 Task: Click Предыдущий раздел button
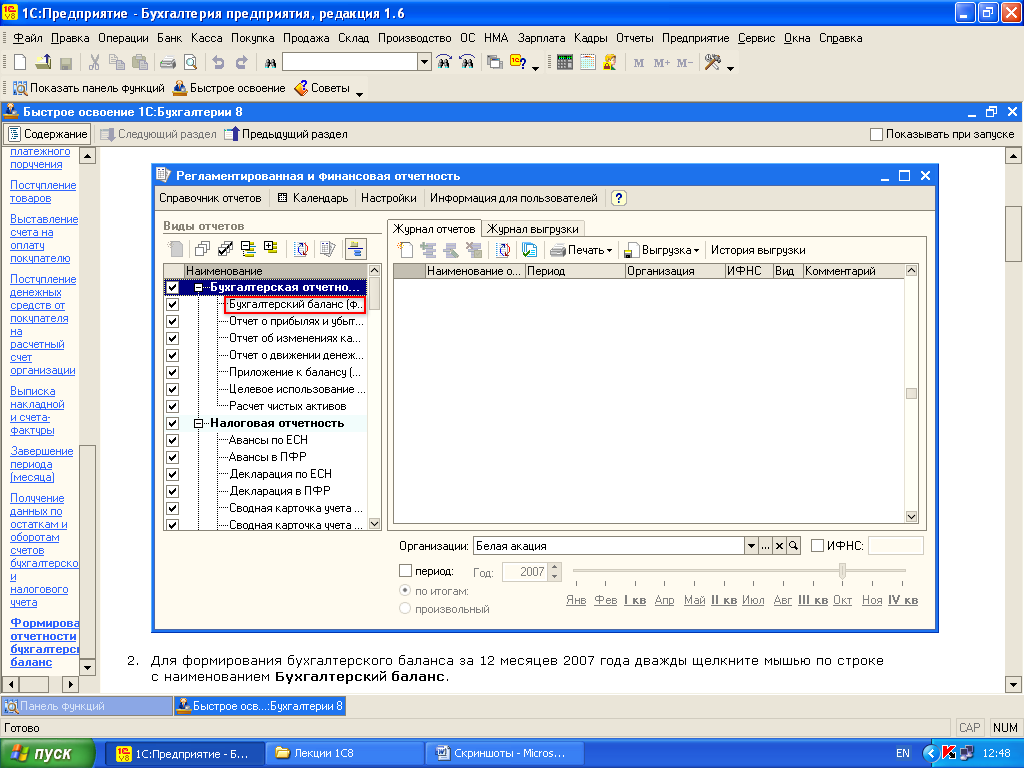point(286,134)
